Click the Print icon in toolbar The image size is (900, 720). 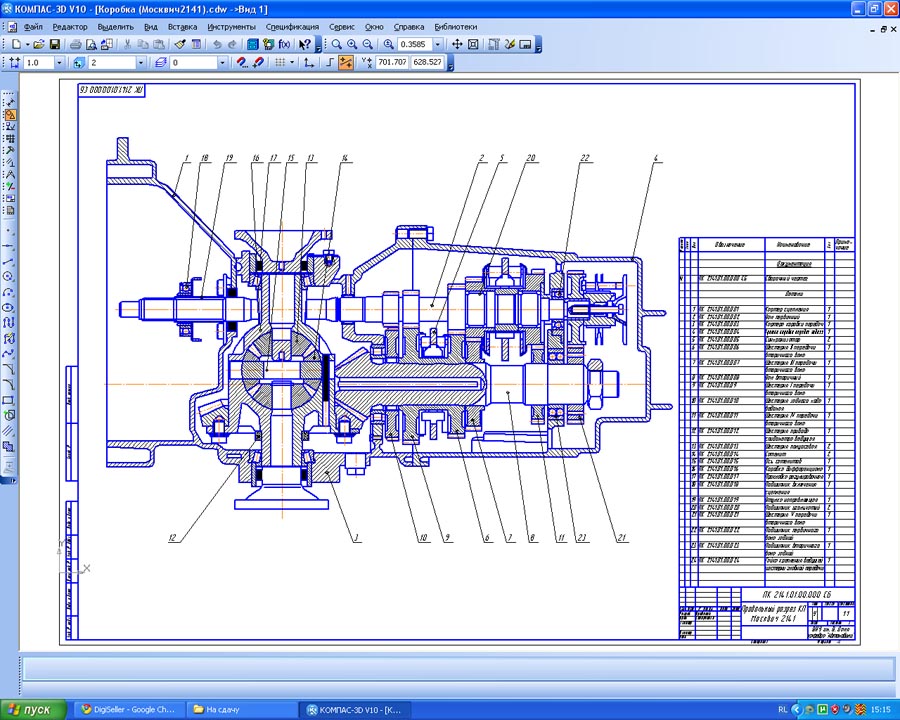click(76, 45)
